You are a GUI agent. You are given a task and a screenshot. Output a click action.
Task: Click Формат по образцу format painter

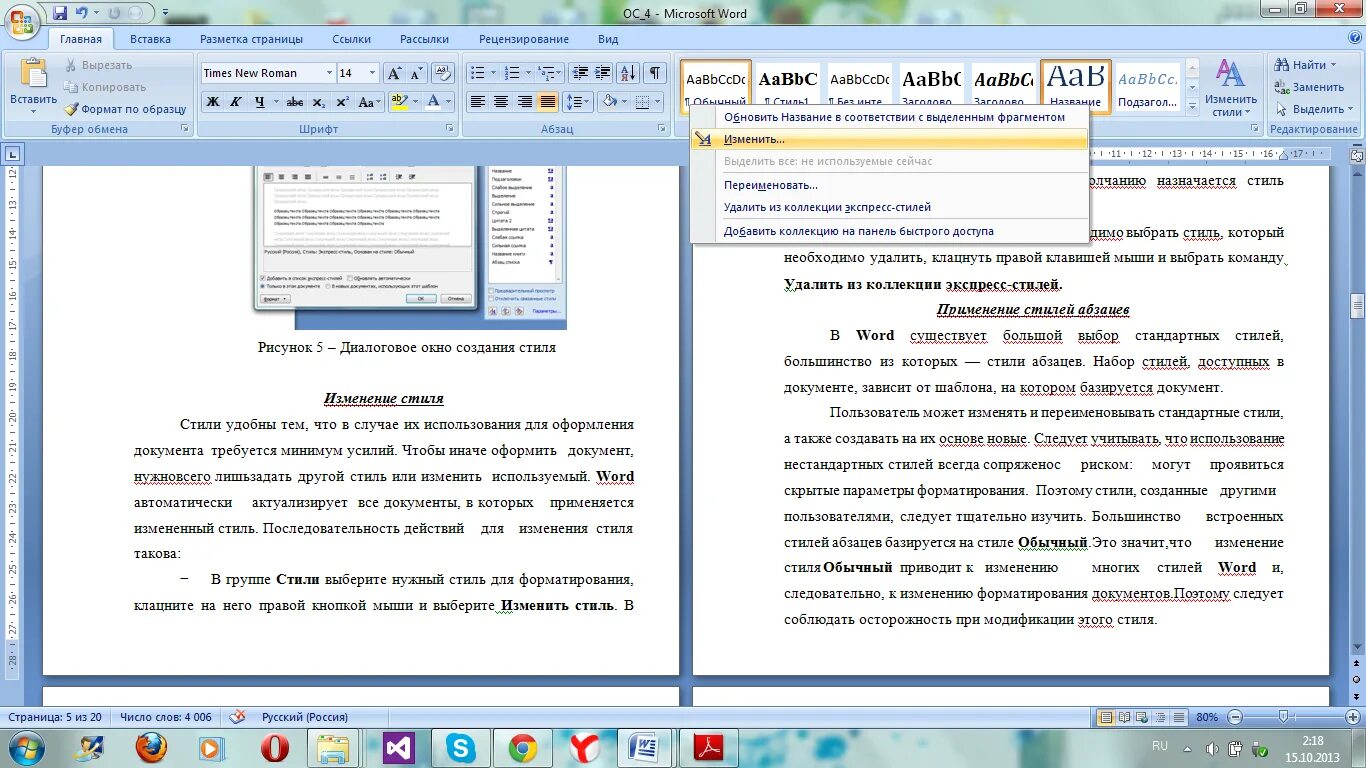click(x=126, y=109)
